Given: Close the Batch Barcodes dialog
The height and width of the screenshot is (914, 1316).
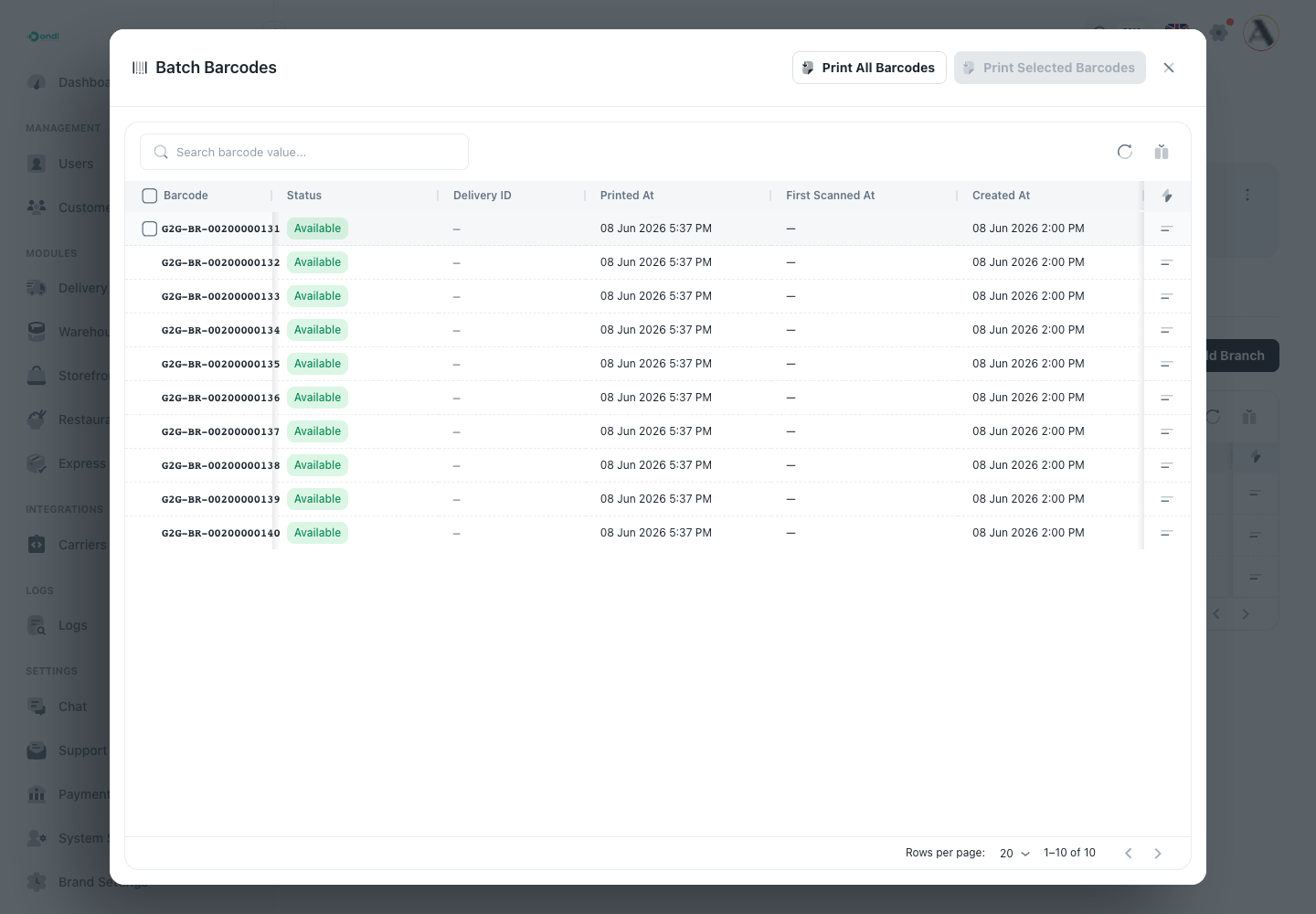Looking at the screenshot, I should pyautogui.click(x=1169, y=68).
